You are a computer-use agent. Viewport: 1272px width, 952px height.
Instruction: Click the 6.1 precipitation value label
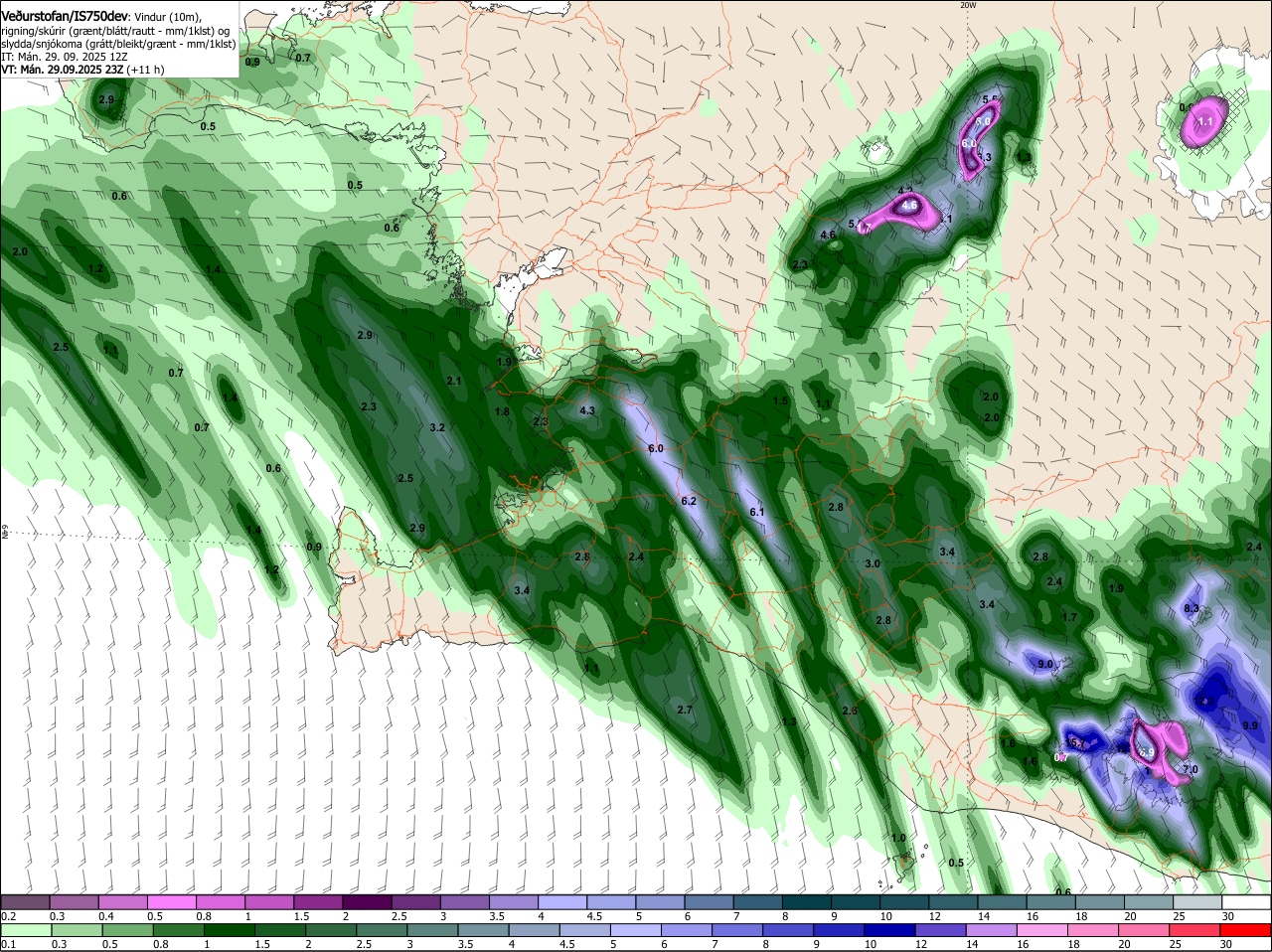[756, 512]
